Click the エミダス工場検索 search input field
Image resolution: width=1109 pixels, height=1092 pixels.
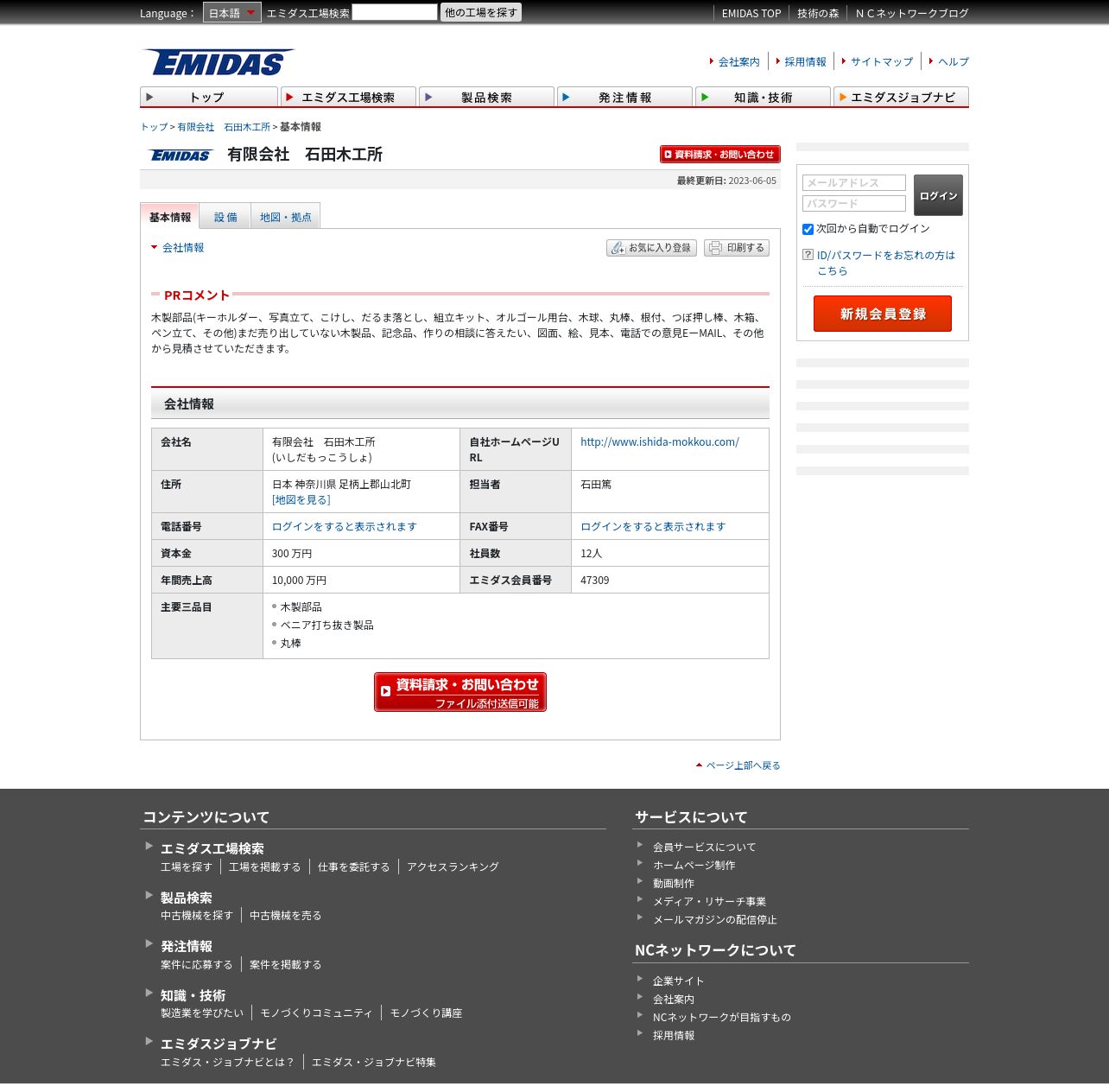pos(395,12)
